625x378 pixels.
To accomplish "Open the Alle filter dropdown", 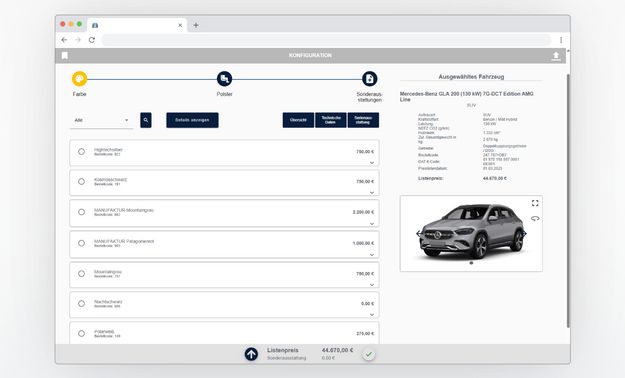I will [x=101, y=120].
